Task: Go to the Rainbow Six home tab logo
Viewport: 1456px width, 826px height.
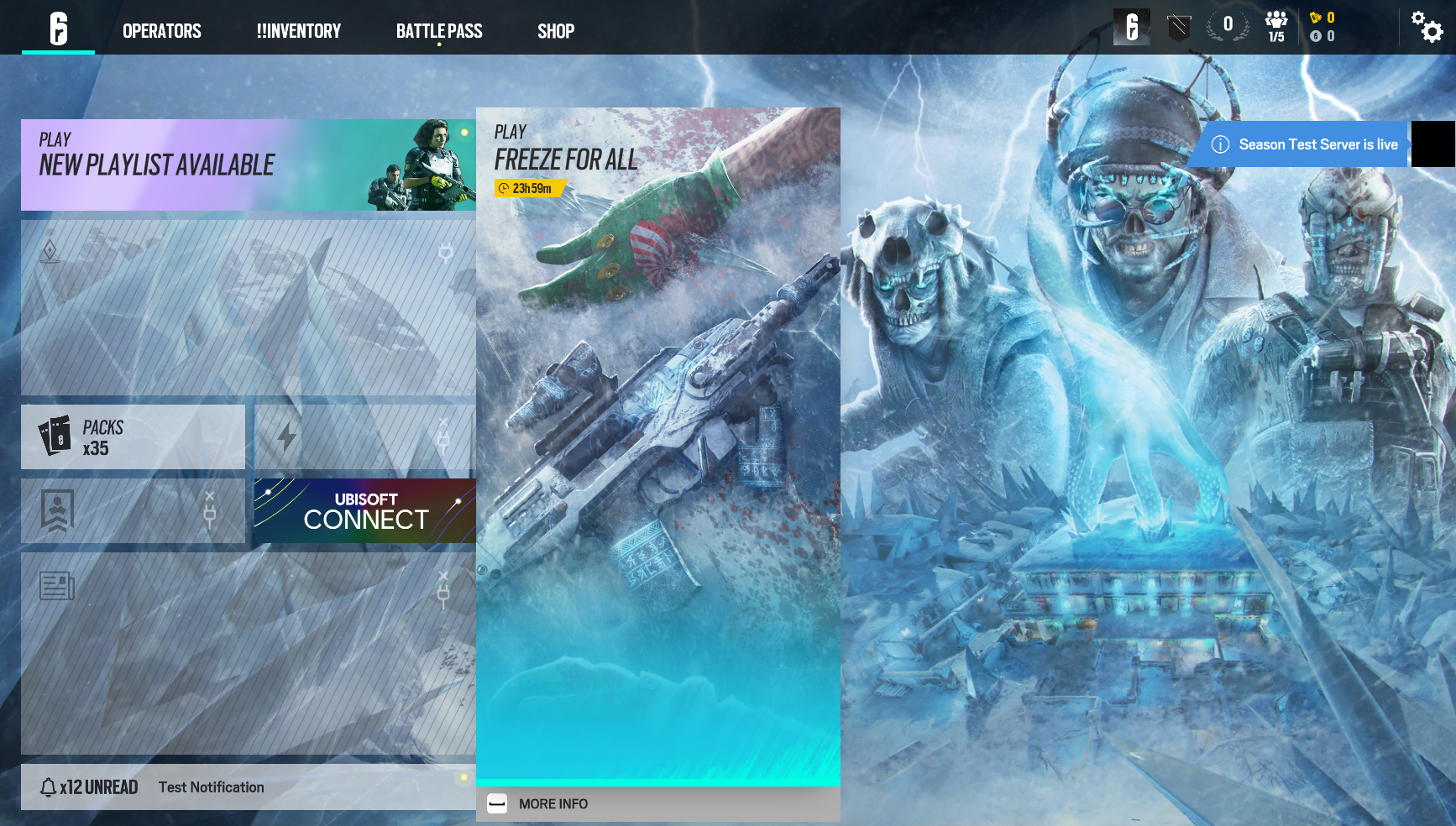Action: coord(58,29)
